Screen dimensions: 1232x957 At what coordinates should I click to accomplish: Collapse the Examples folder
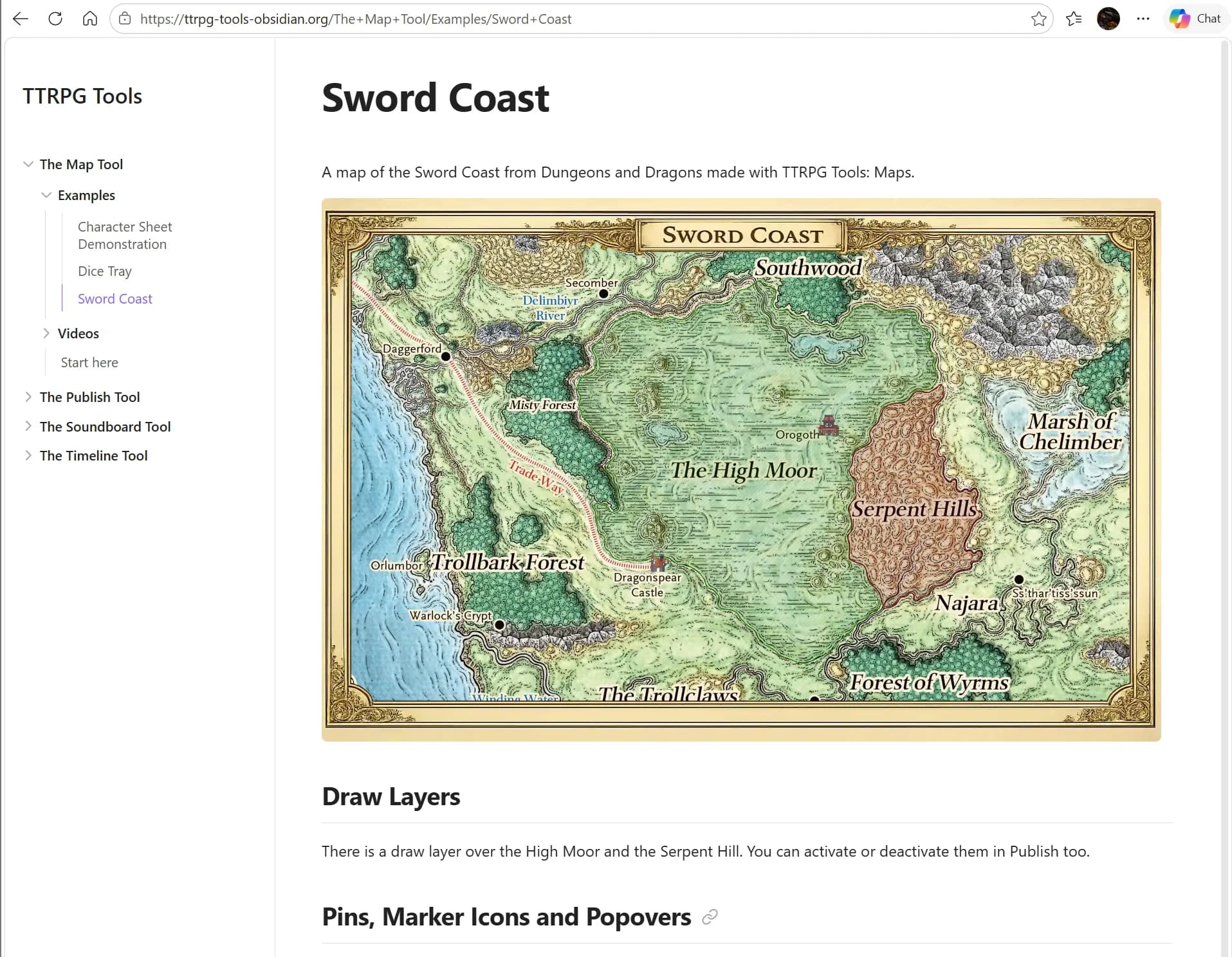46,195
